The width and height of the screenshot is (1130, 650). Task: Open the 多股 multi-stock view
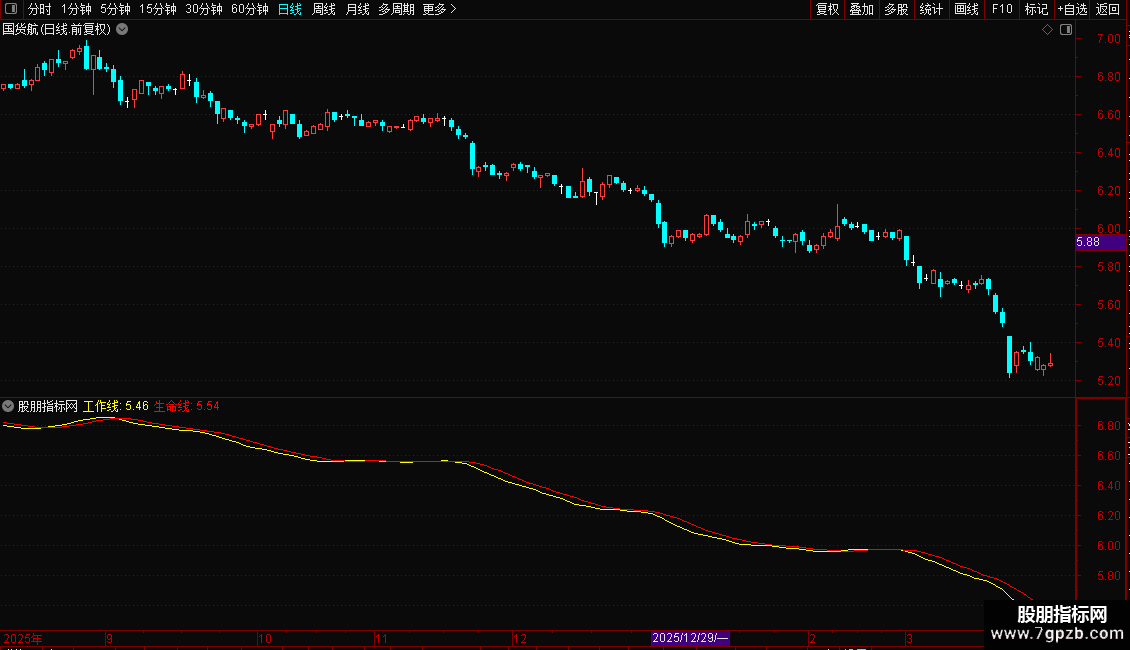[897, 9]
